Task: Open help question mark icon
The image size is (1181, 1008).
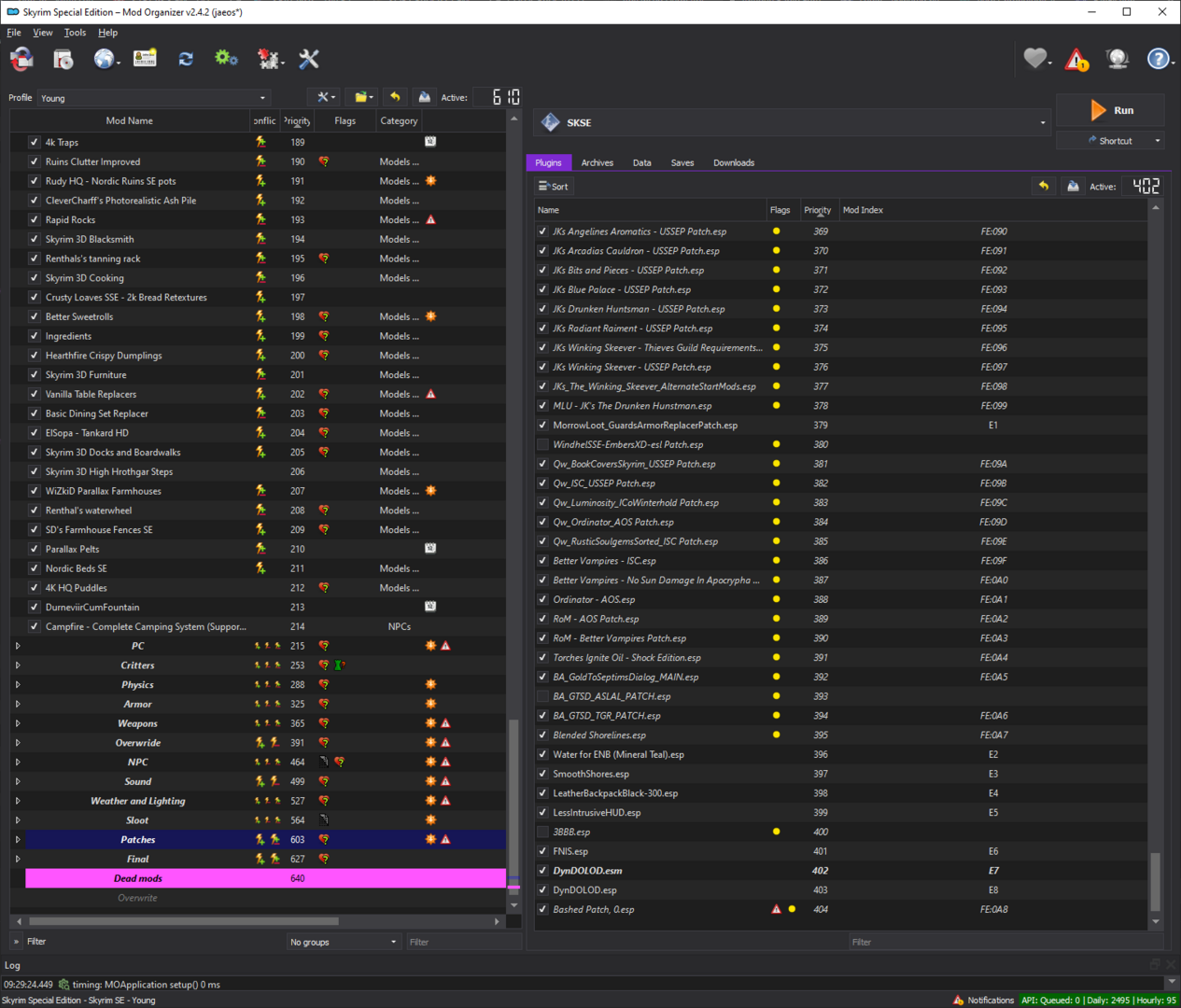Action: [1158, 59]
